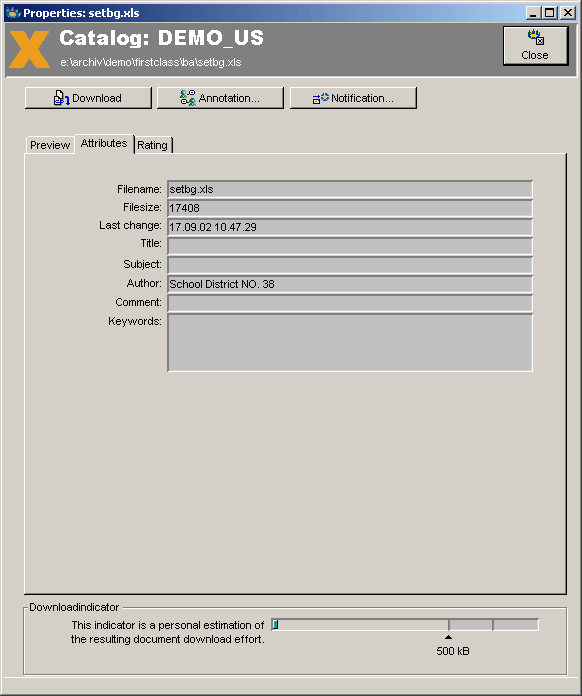Click the orange X catalog logo
The image size is (582, 696).
30,49
